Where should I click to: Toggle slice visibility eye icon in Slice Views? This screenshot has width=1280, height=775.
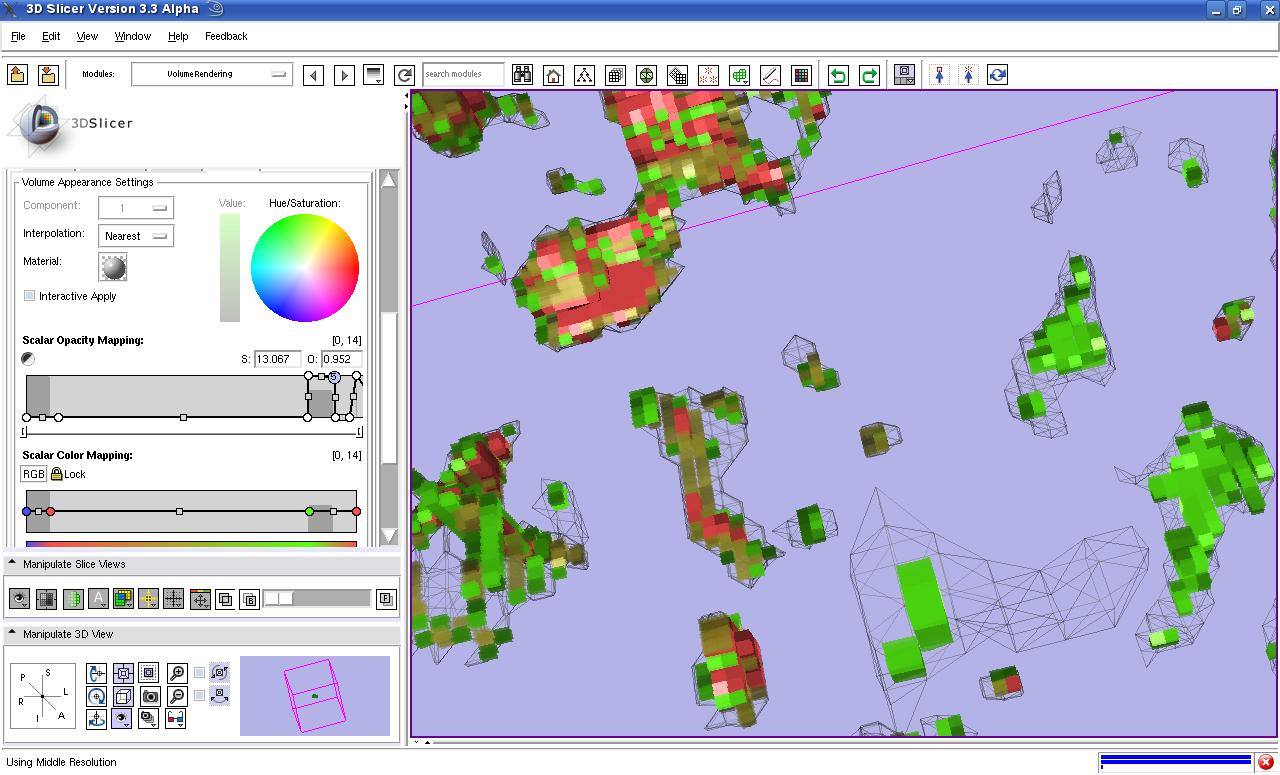19,599
